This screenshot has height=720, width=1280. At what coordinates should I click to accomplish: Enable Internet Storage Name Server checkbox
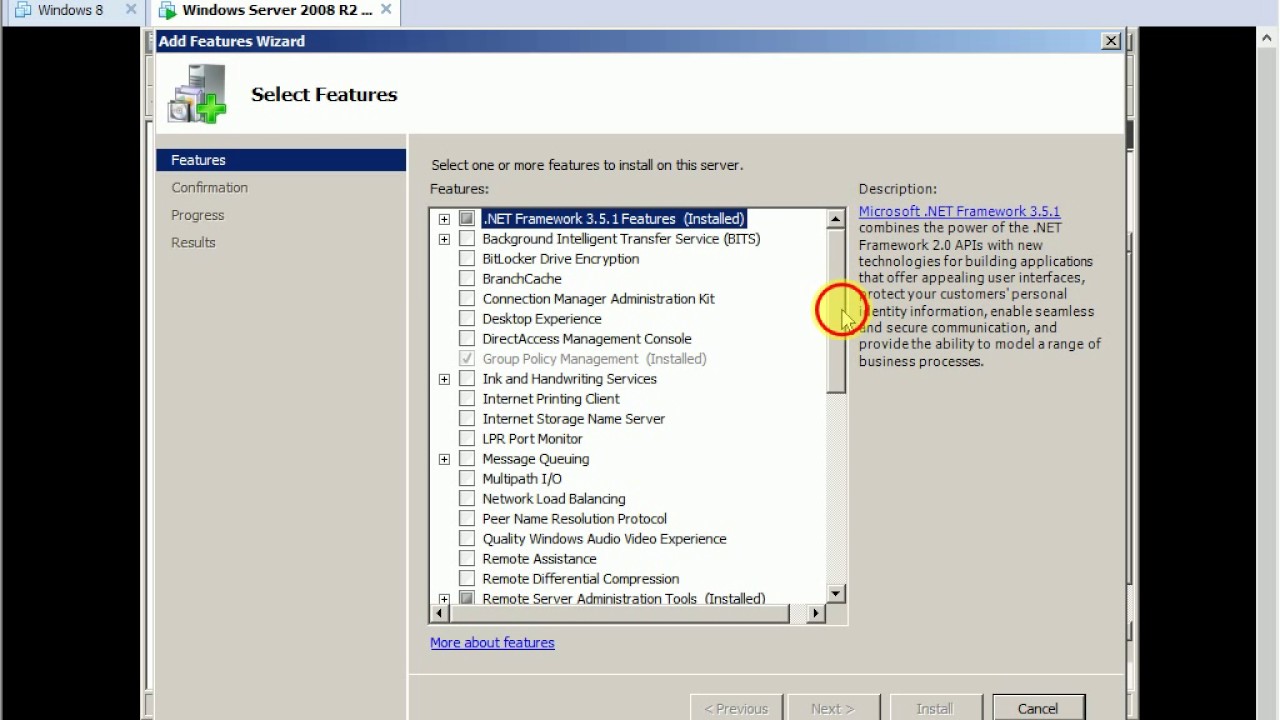point(467,418)
